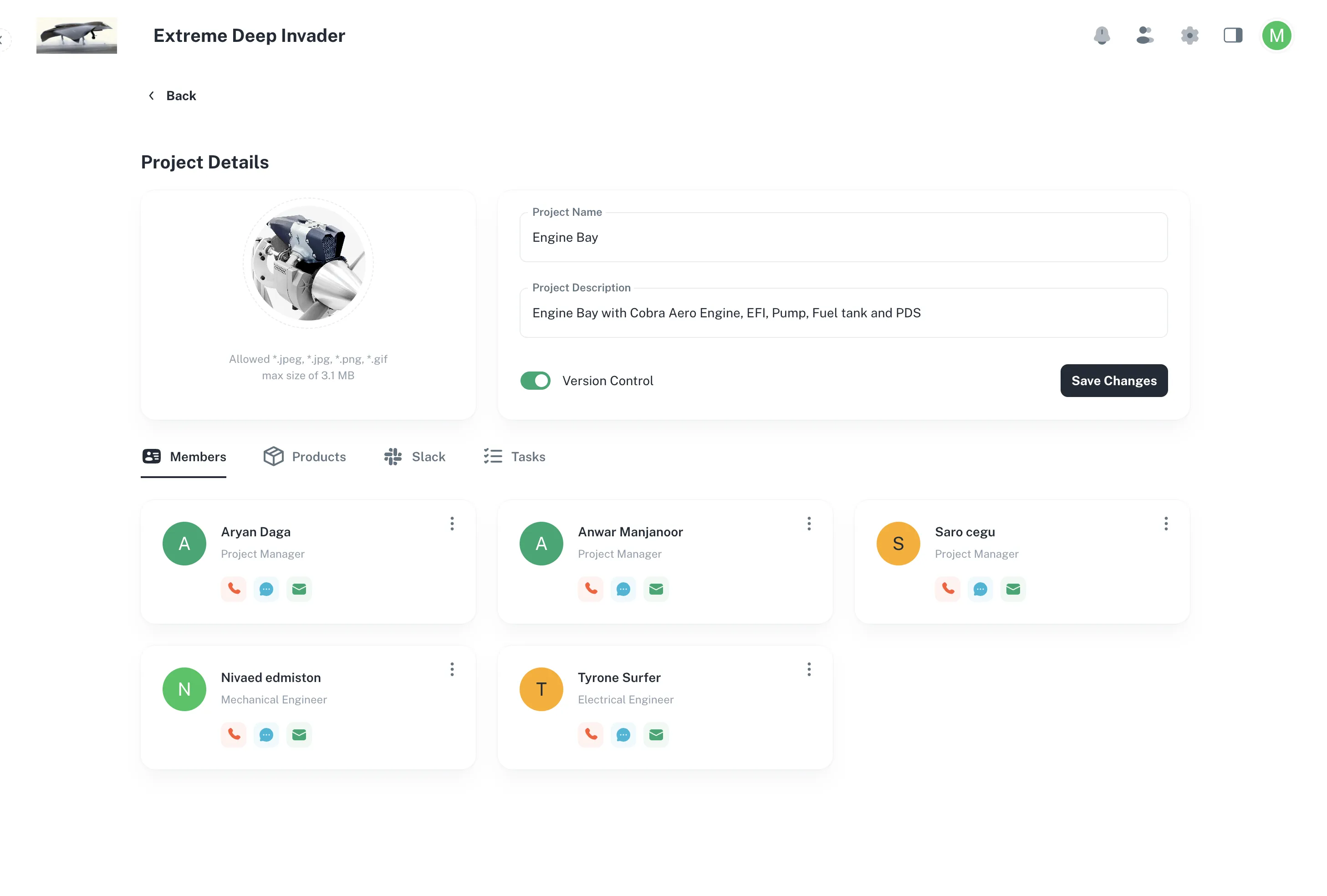Go Back to the previous page
The image size is (1327, 896).
click(x=172, y=95)
